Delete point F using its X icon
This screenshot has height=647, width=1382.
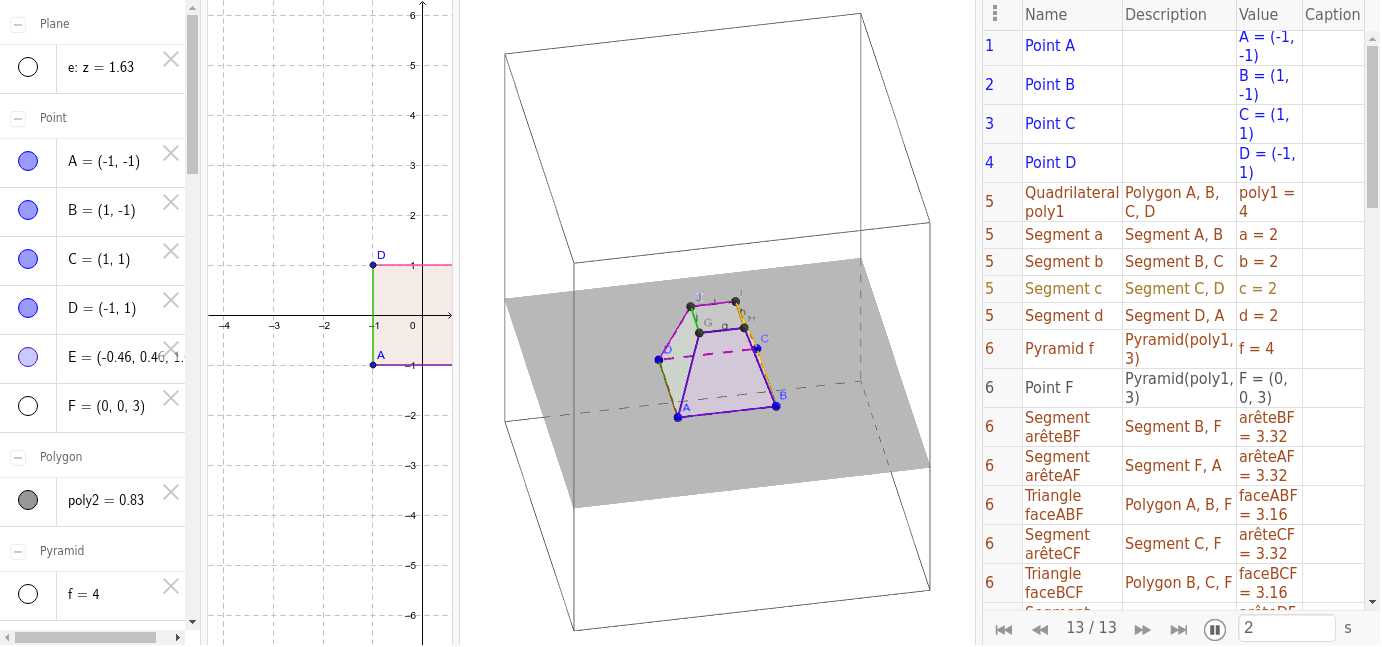pyautogui.click(x=170, y=398)
